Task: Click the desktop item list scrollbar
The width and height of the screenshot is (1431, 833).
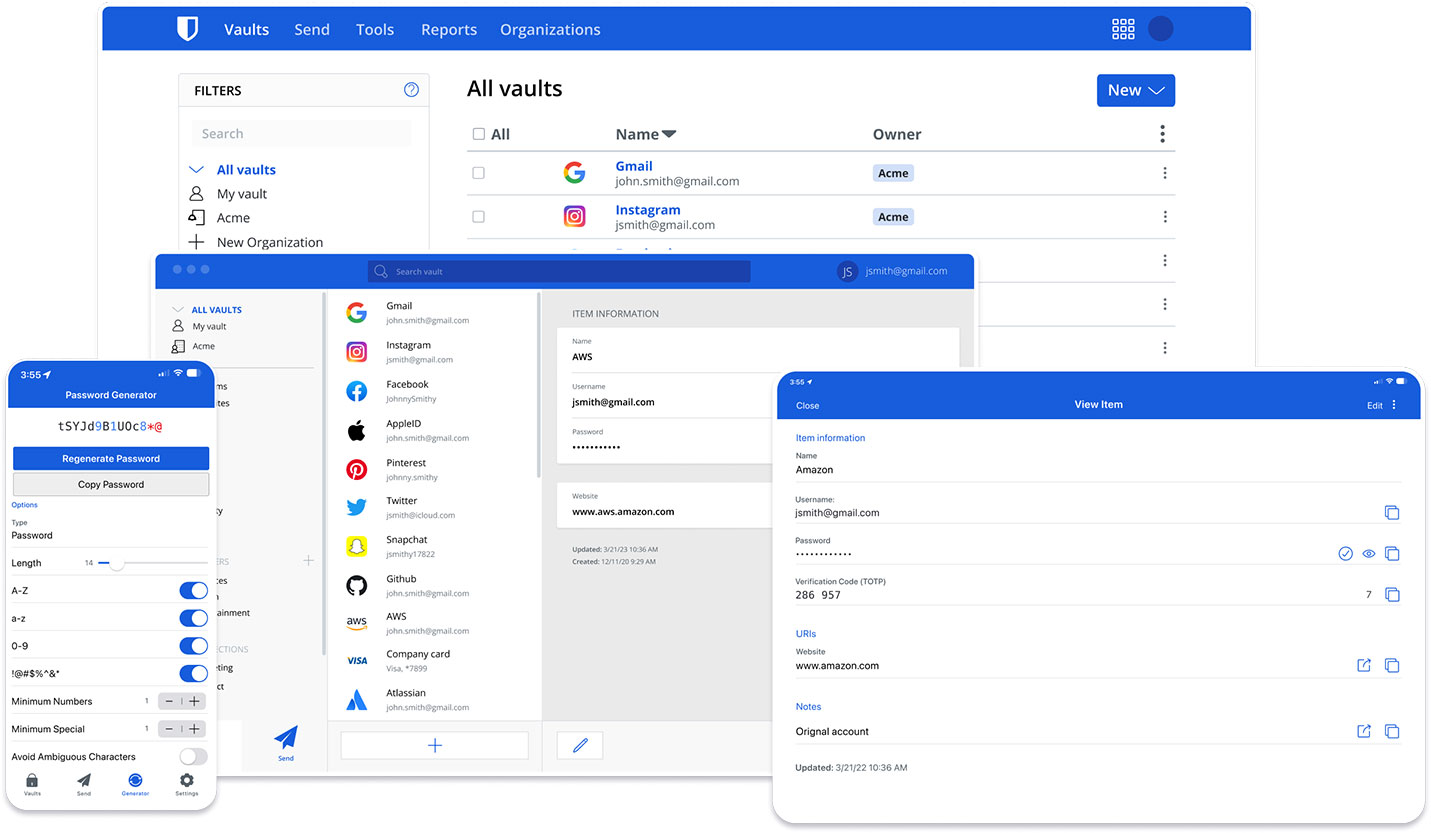Action: tap(539, 384)
